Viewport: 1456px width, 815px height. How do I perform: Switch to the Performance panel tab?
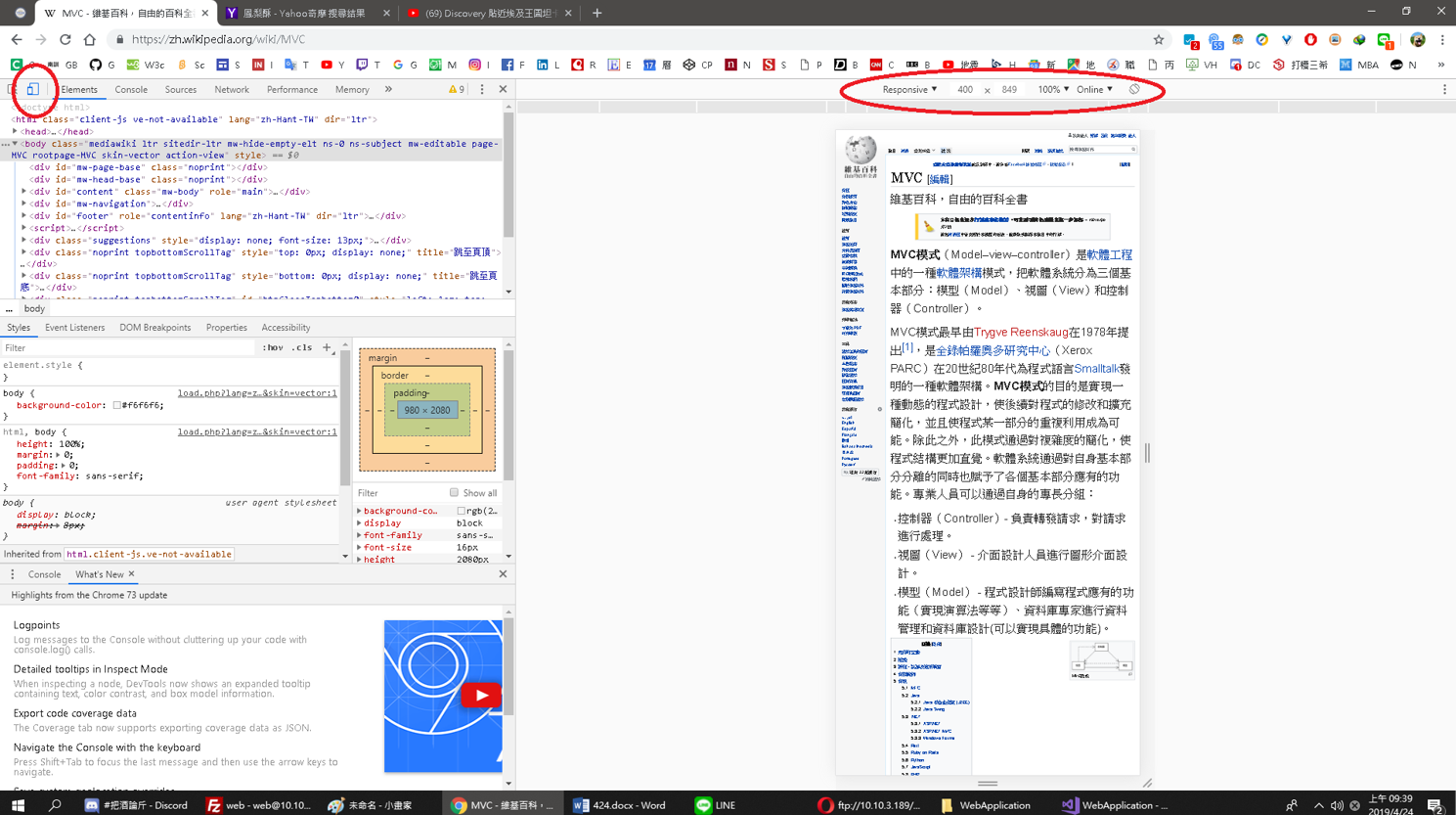point(292,89)
